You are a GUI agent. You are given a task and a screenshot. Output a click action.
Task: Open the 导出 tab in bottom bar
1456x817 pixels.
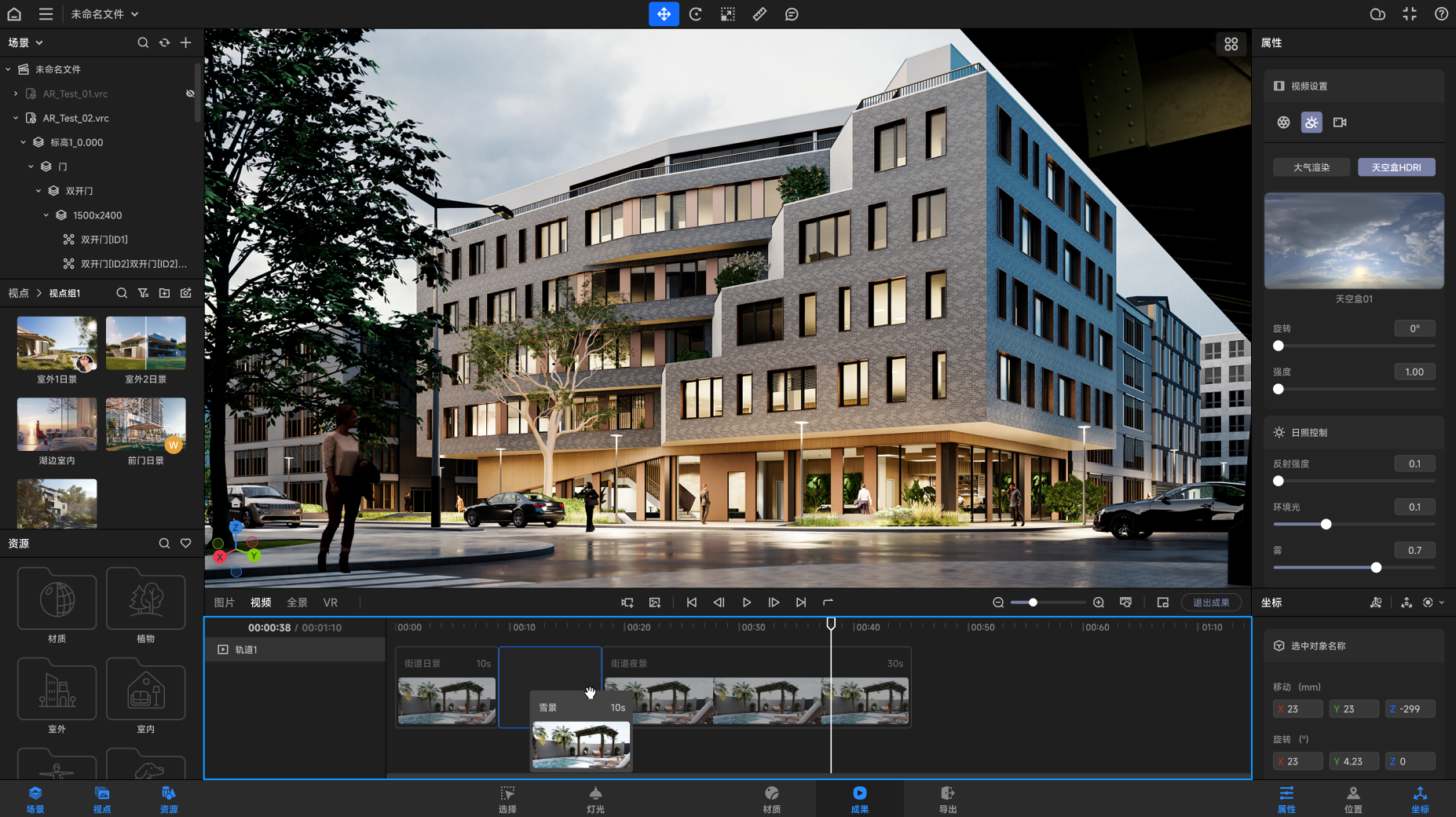tap(947, 799)
